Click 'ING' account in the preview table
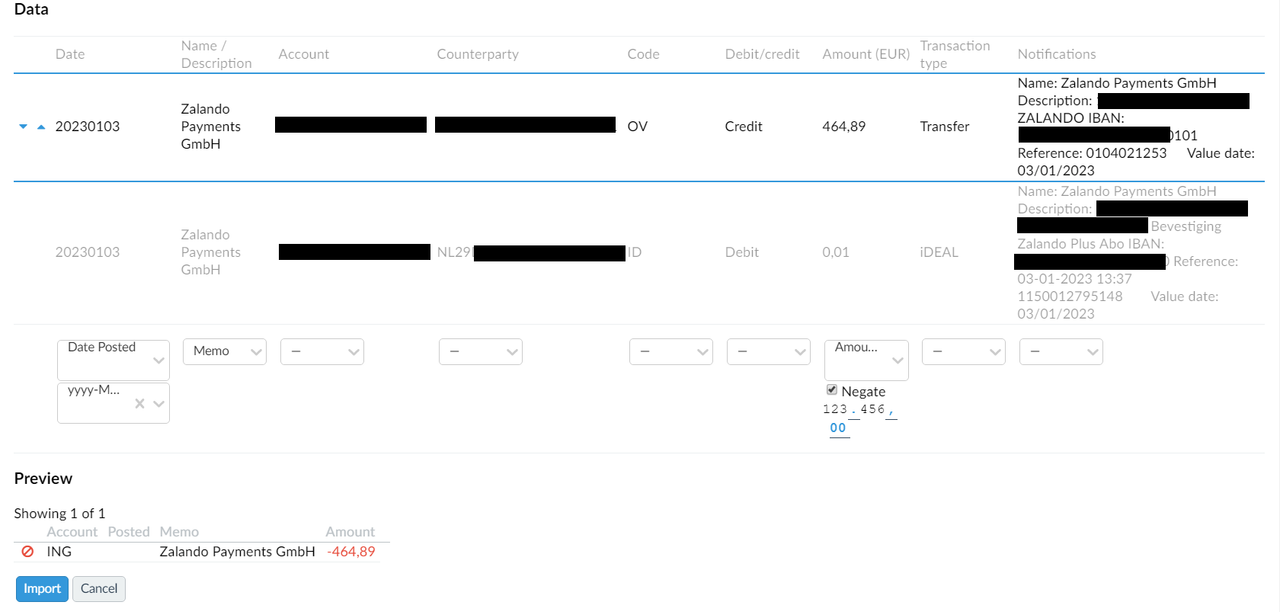This screenshot has height=612, width=1280. pyautogui.click(x=59, y=551)
